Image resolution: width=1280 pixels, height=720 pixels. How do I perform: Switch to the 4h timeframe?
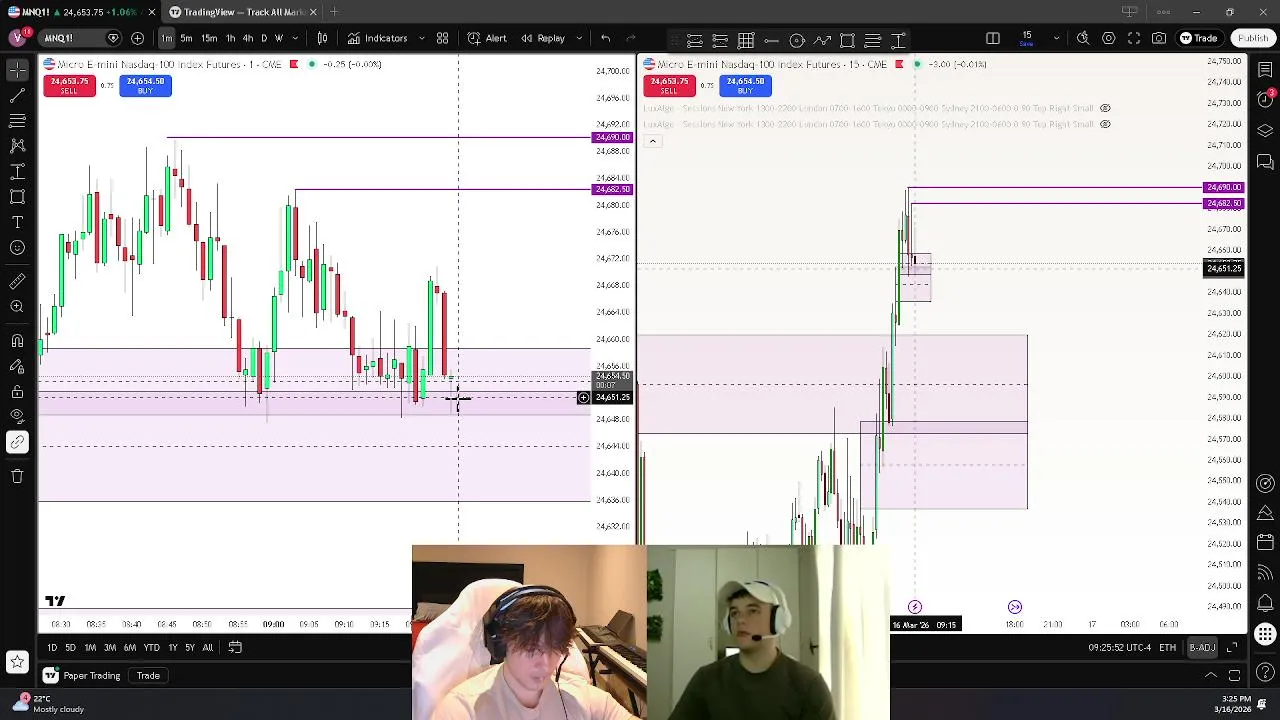pos(247,38)
